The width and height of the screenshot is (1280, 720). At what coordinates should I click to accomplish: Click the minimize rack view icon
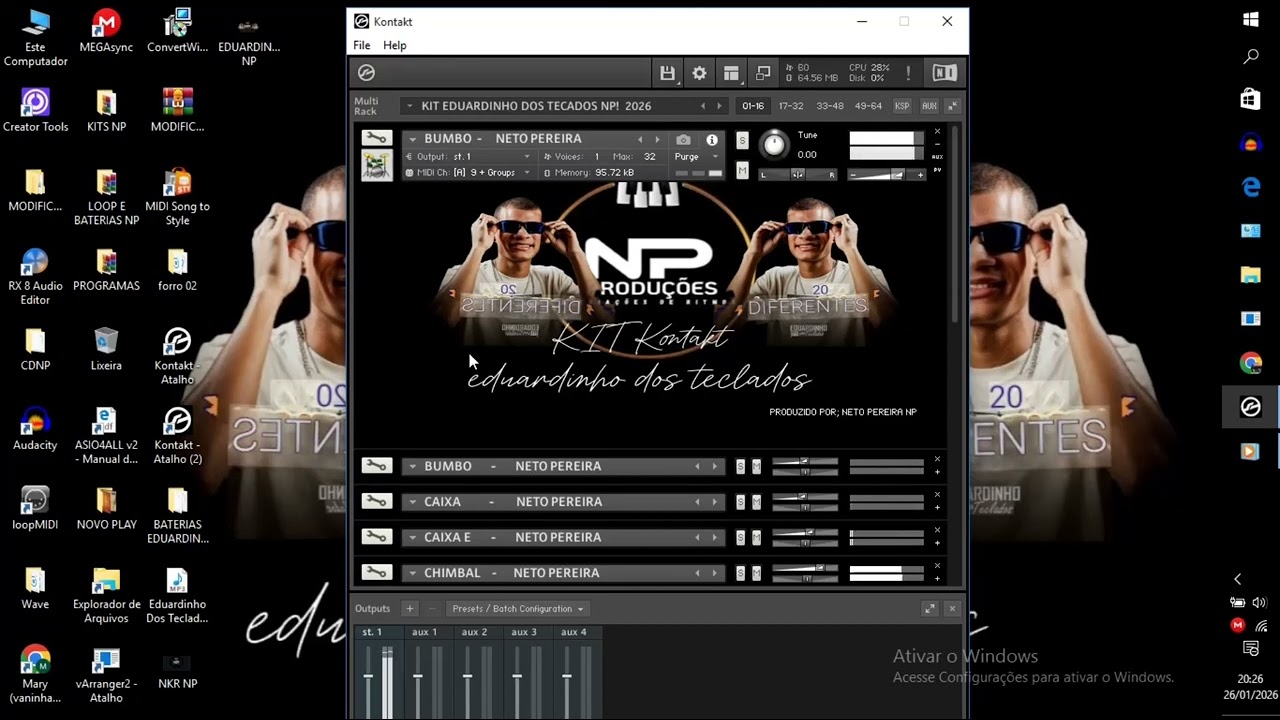[763, 73]
